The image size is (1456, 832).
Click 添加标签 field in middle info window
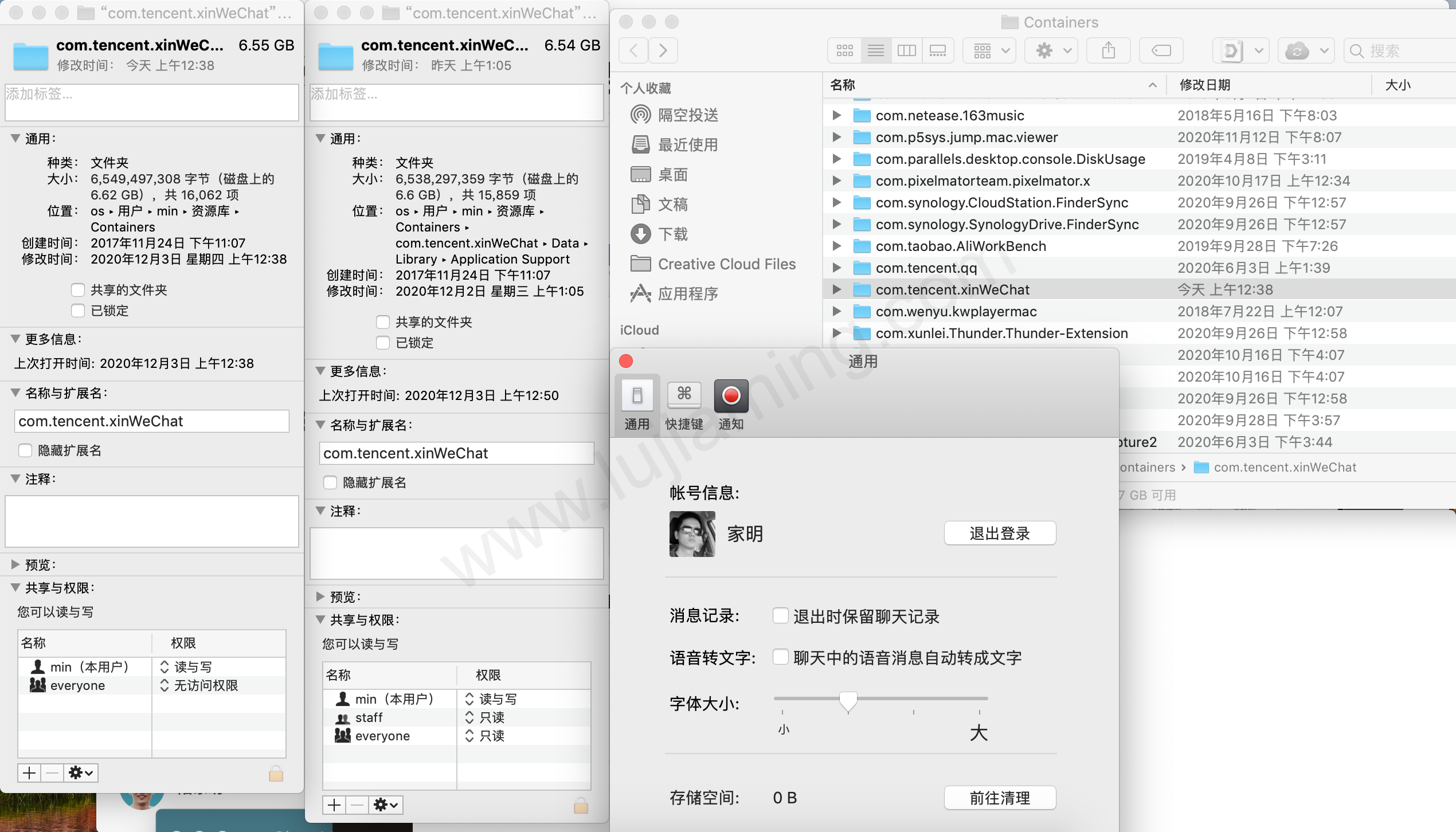point(456,103)
